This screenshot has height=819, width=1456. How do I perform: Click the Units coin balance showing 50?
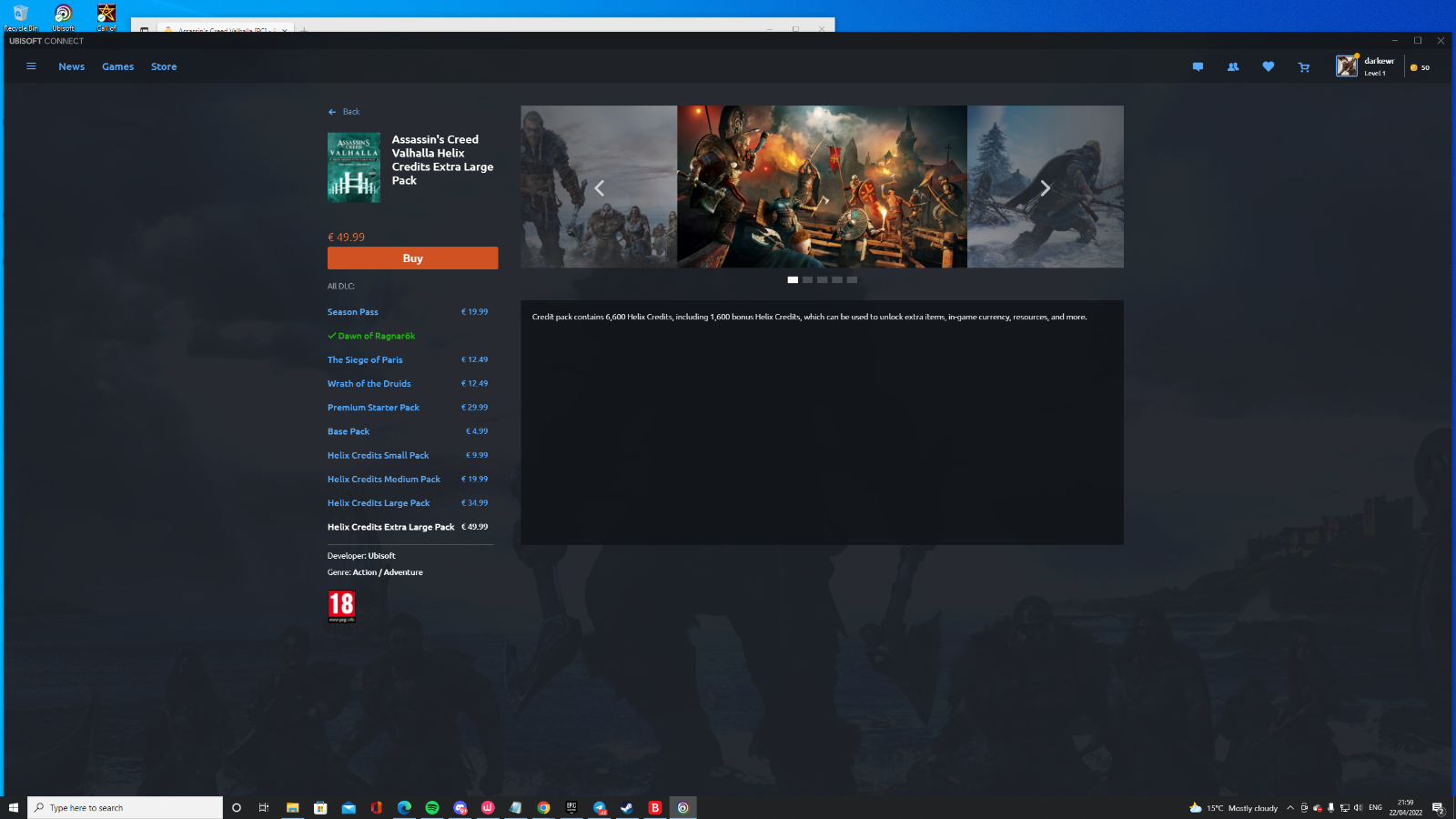click(1420, 67)
